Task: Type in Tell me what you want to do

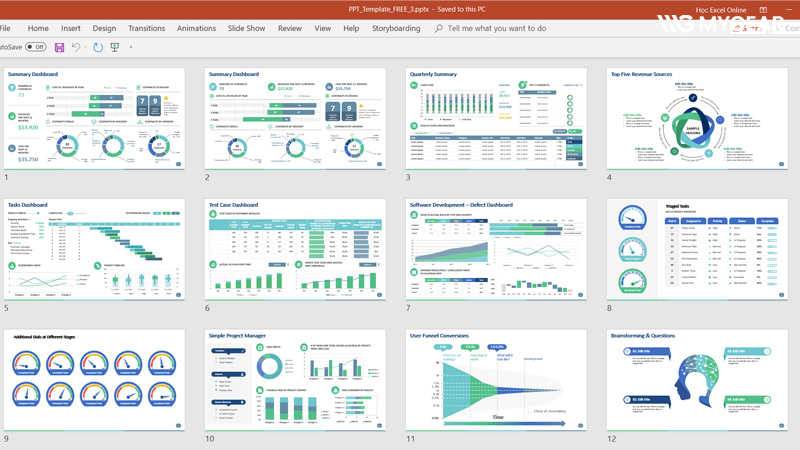Action: pos(497,28)
